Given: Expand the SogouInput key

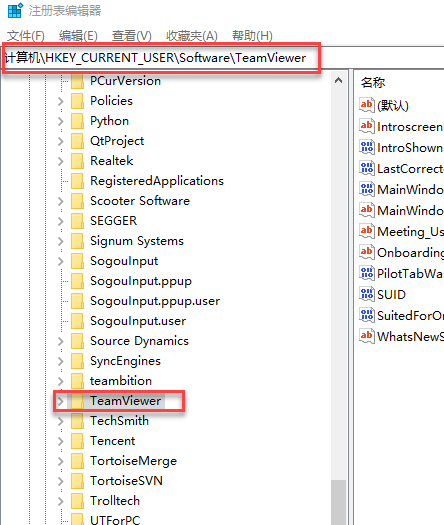Looking at the screenshot, I should pyautogui.click(x=61, y=261).
